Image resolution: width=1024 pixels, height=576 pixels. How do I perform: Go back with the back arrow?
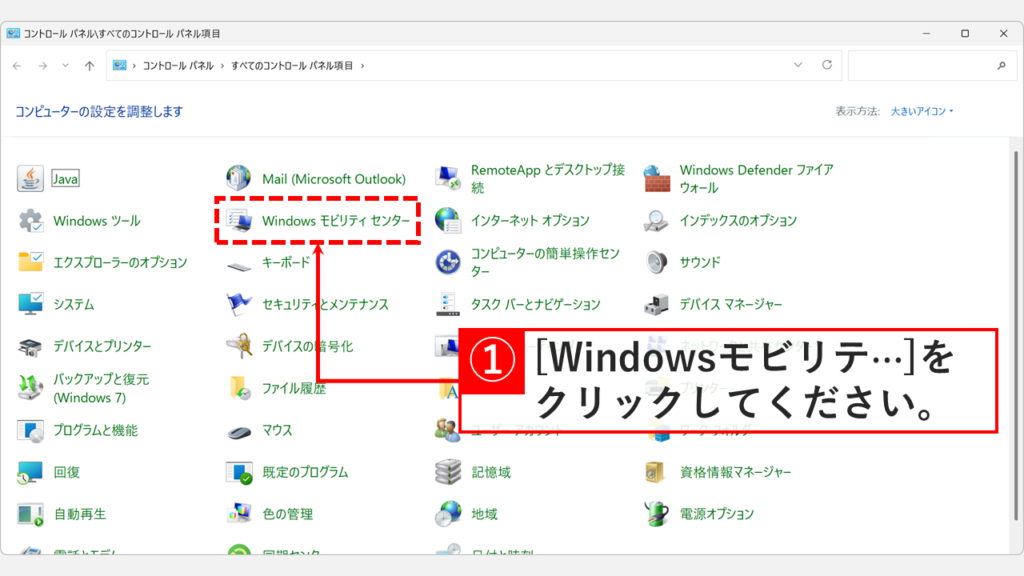(18, 66)
